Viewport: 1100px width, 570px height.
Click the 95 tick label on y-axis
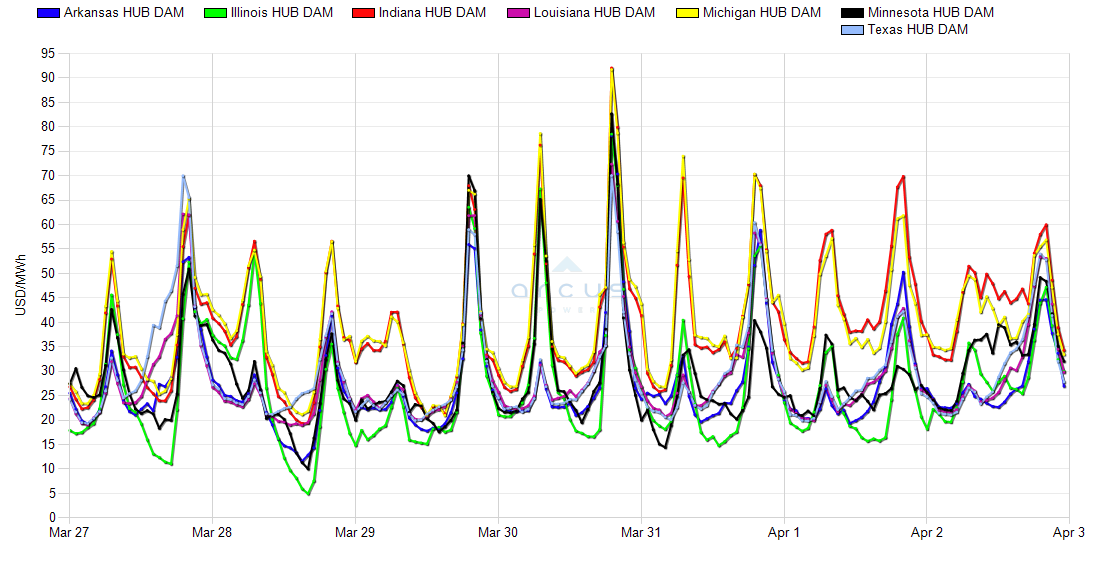pos(48,53)
